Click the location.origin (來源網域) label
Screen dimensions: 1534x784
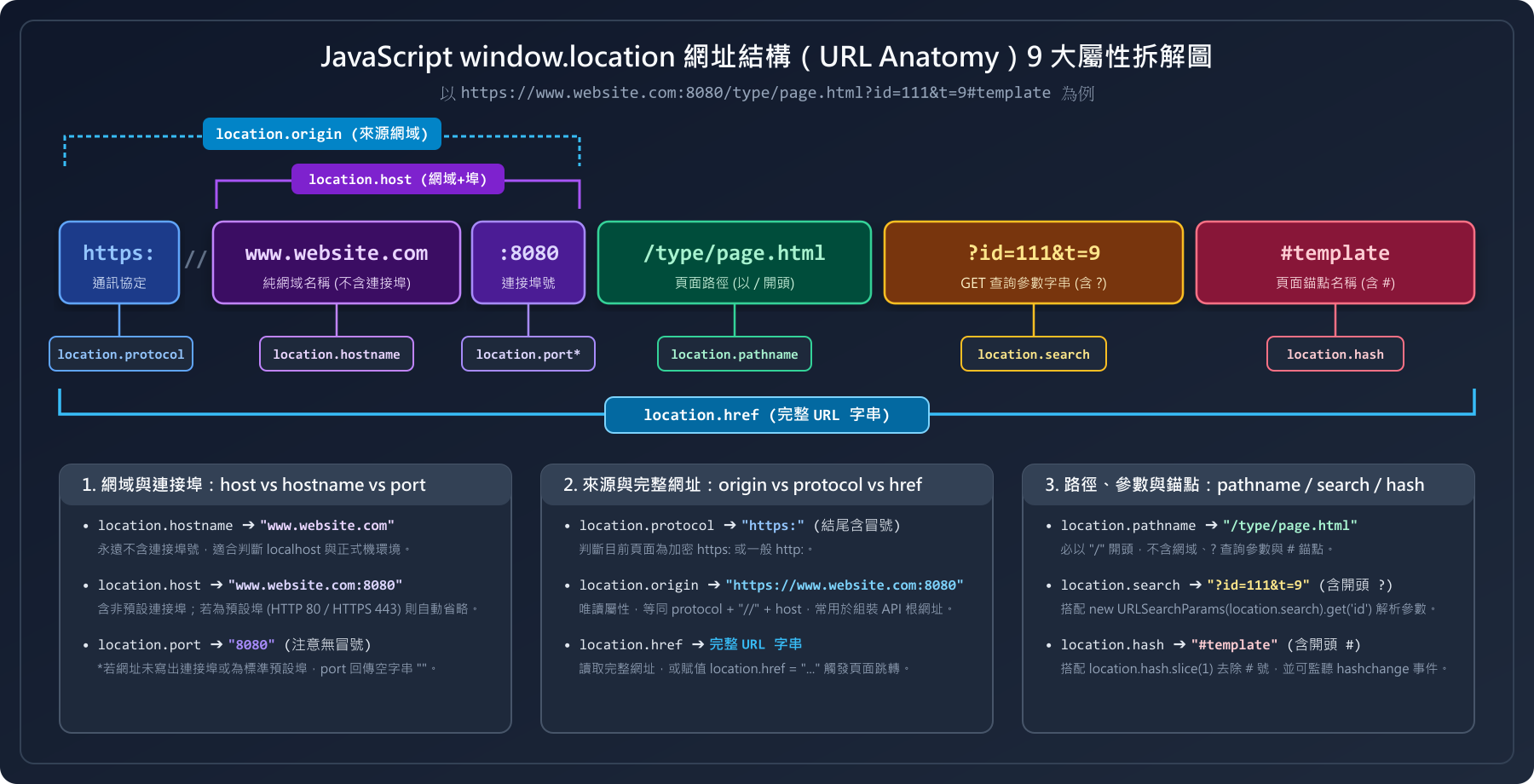pos(322,134)
